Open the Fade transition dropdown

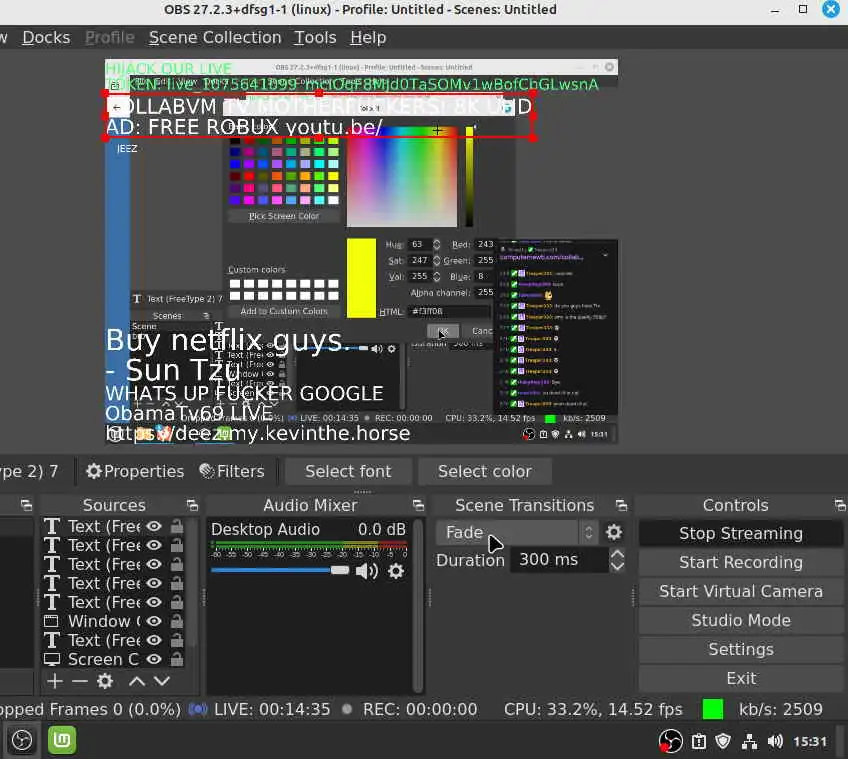517,532
